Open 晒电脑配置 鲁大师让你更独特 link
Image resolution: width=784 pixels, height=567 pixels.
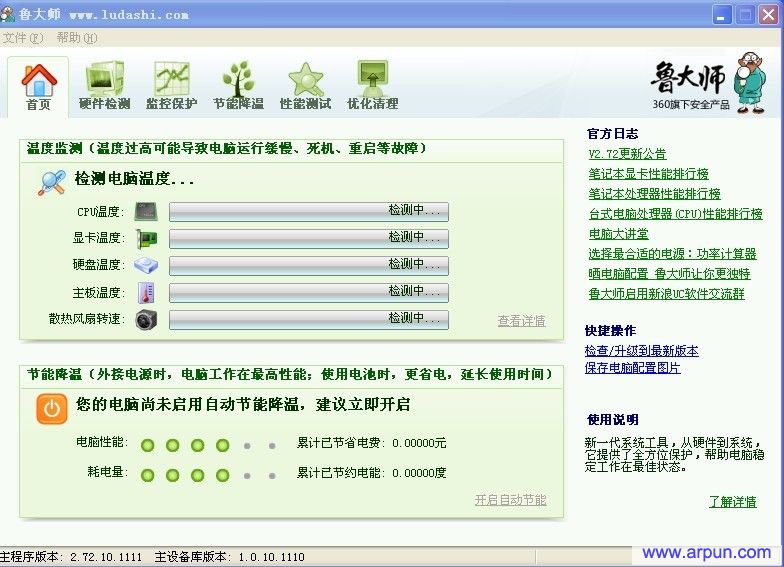click(670, 274)
